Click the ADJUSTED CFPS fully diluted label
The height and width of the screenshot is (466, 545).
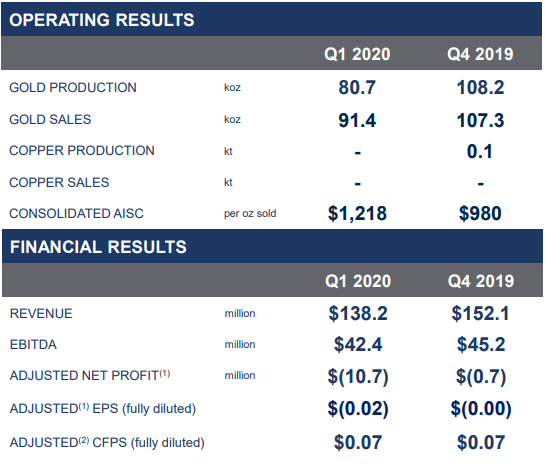tap(107, 443)
